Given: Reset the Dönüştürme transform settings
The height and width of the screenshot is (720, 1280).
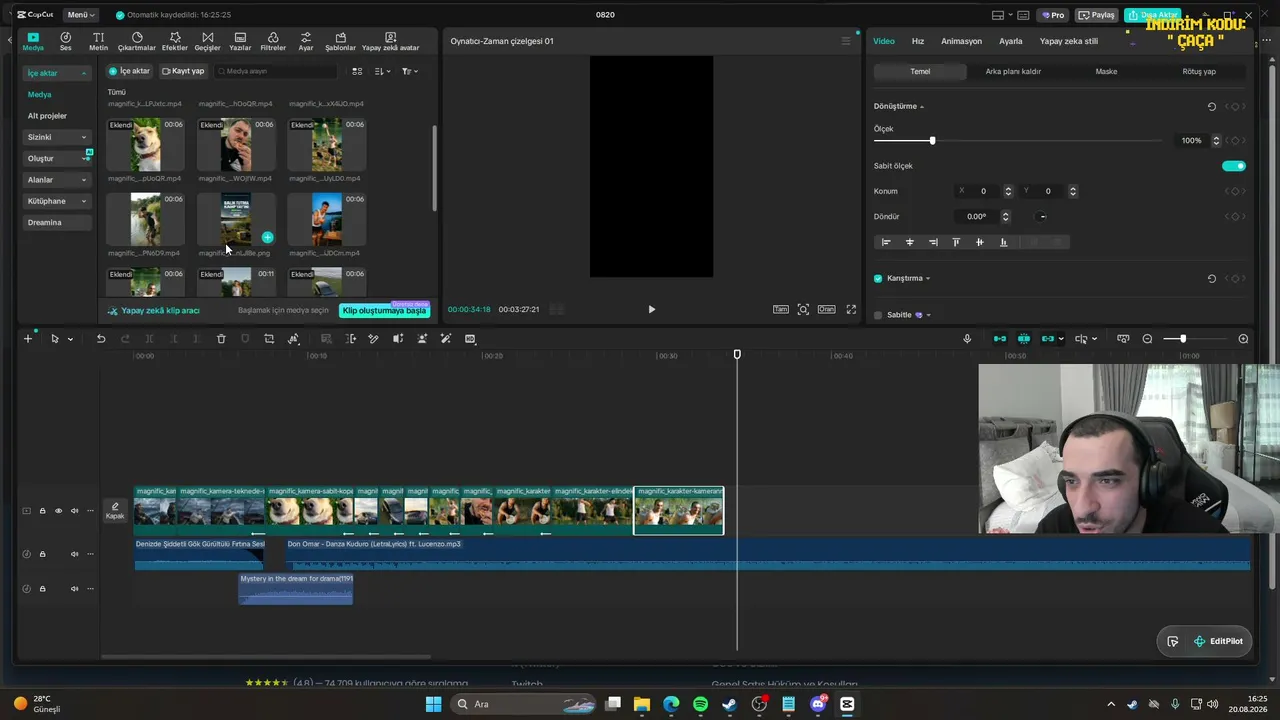Looking at the screenshot, I should (1212, 106).
